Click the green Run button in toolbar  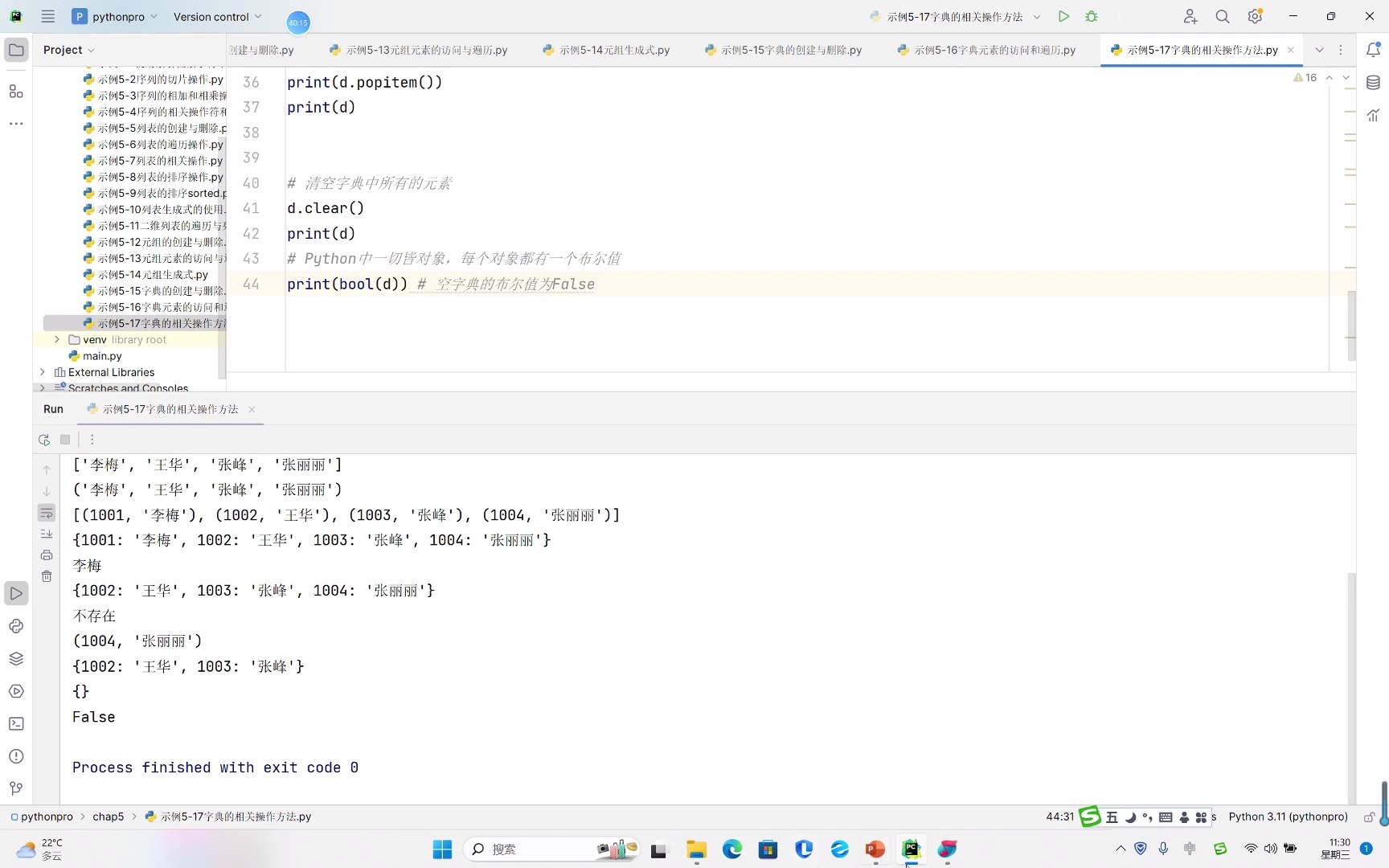point(1063,16)
